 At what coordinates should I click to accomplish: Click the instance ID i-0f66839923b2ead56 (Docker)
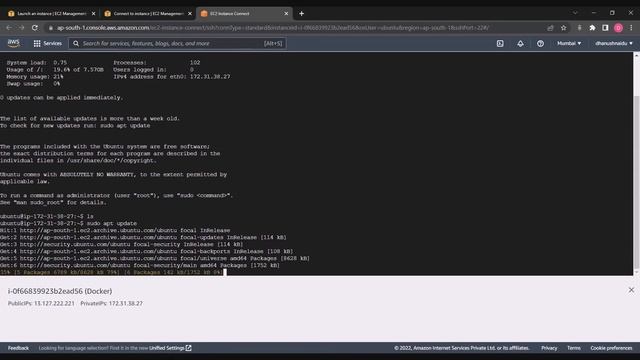60,291
